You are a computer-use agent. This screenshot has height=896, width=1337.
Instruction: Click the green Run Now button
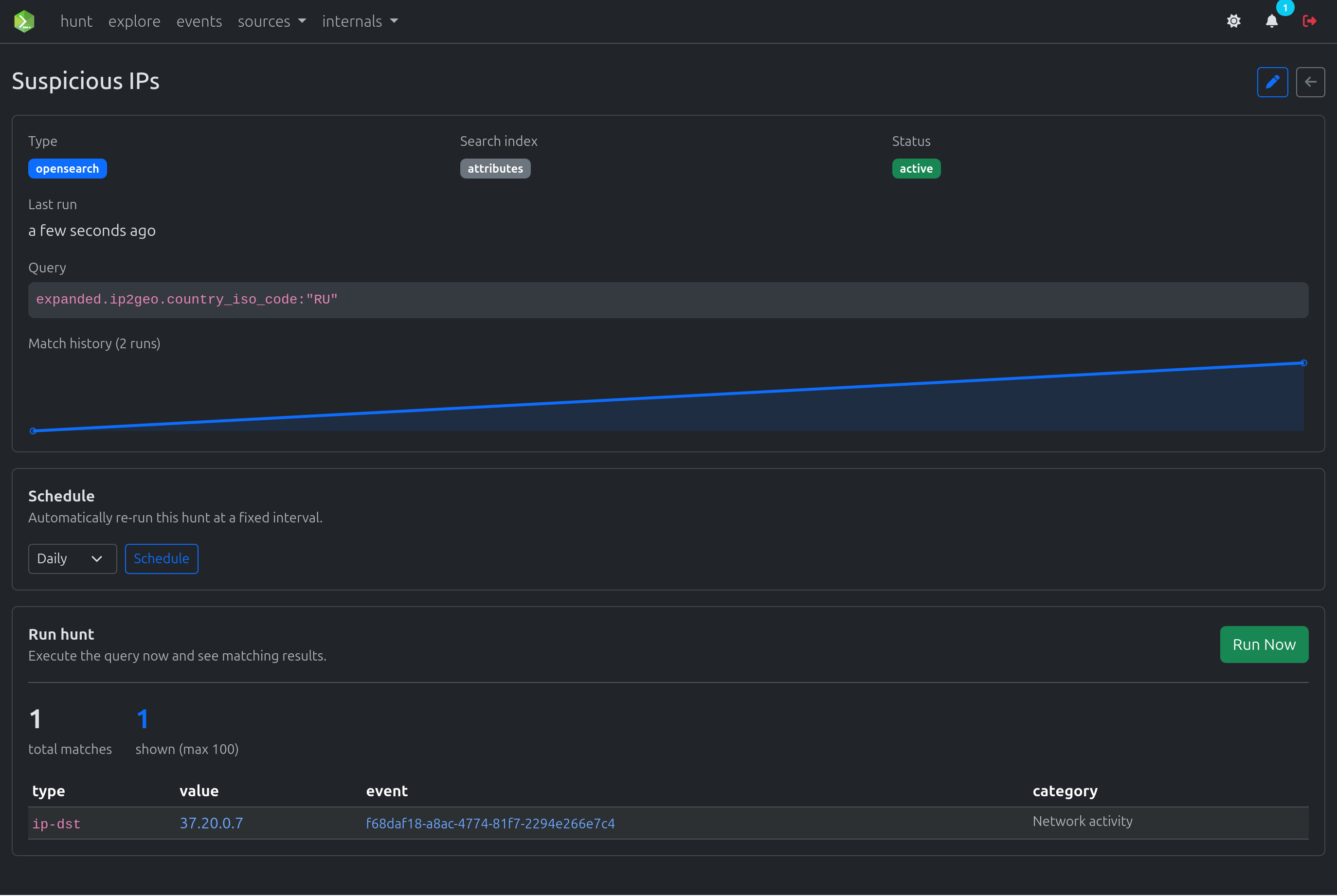(x=1264, y=644)
